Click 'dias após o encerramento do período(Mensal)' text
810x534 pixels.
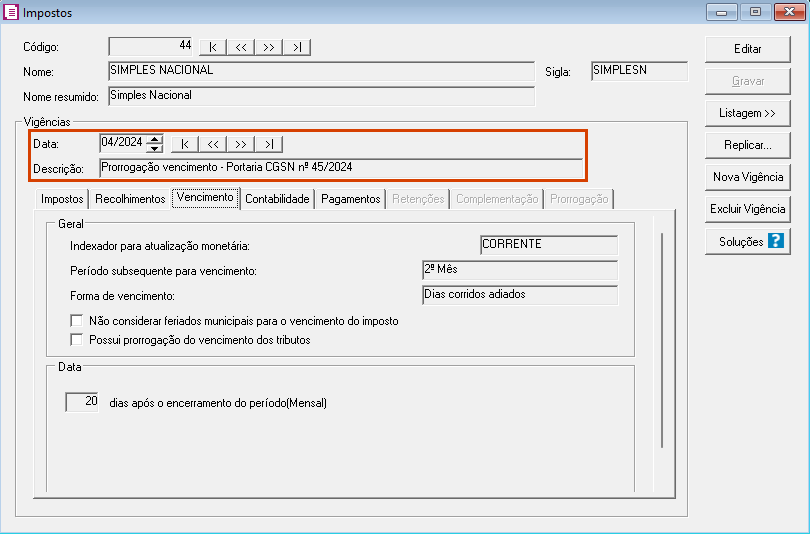coord(218,403)
